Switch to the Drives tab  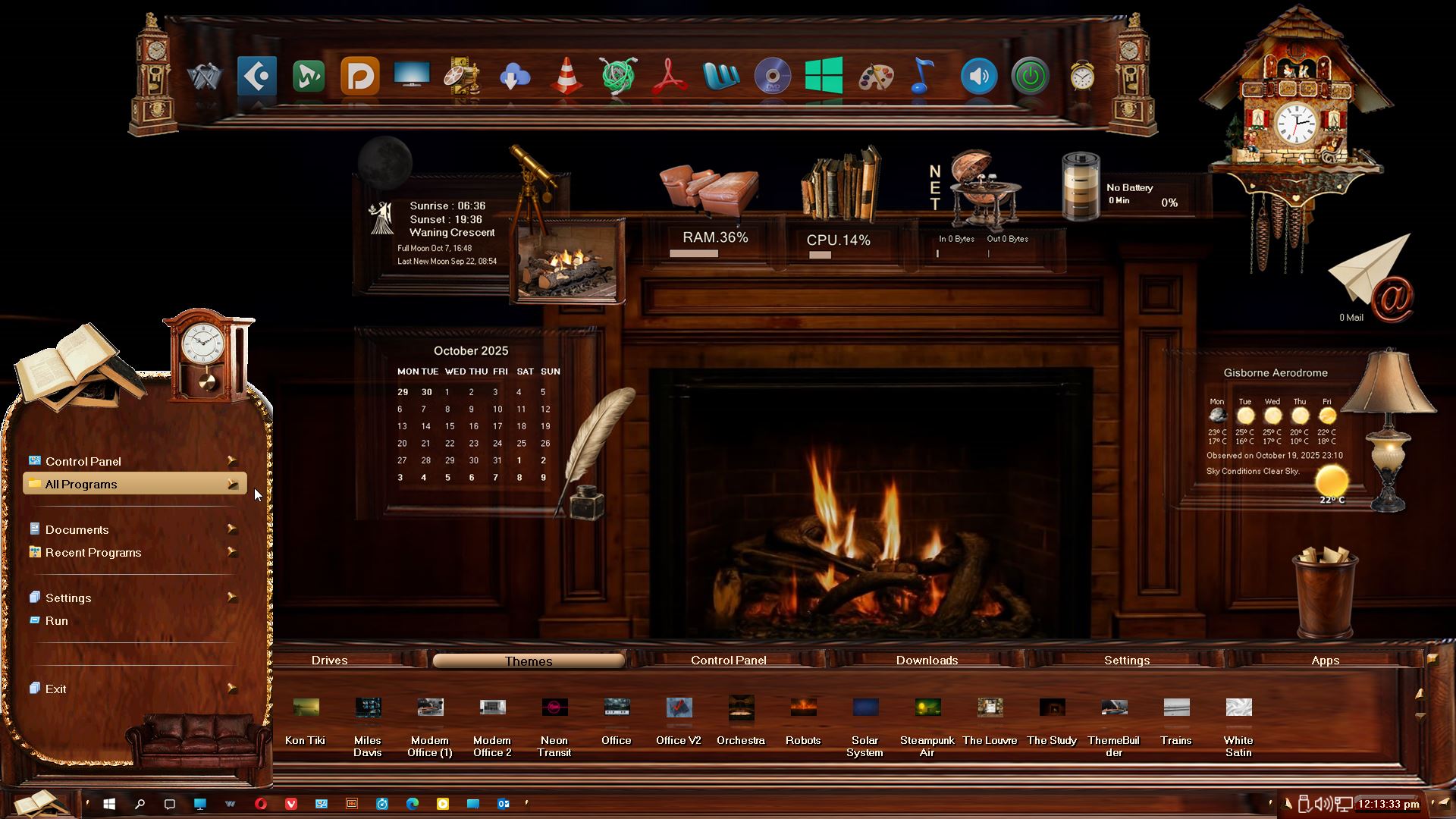[x=329, y=661]
